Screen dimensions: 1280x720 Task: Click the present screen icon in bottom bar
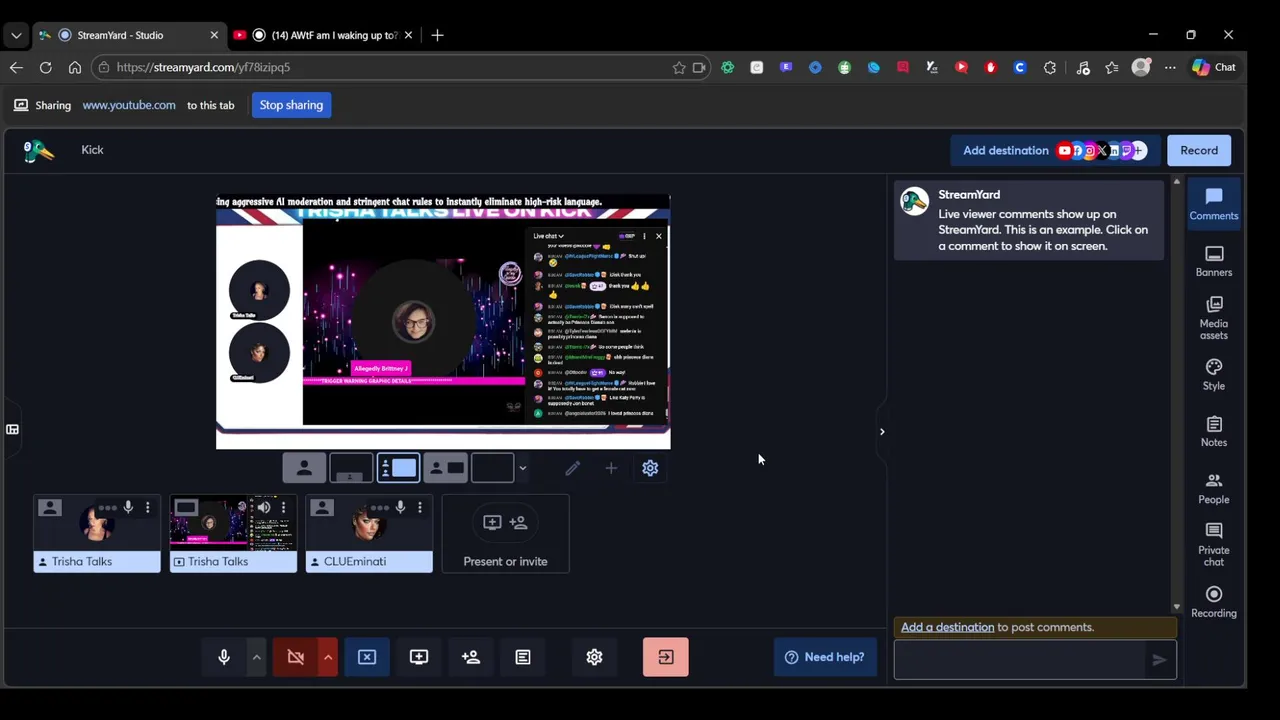pos(419,657)
